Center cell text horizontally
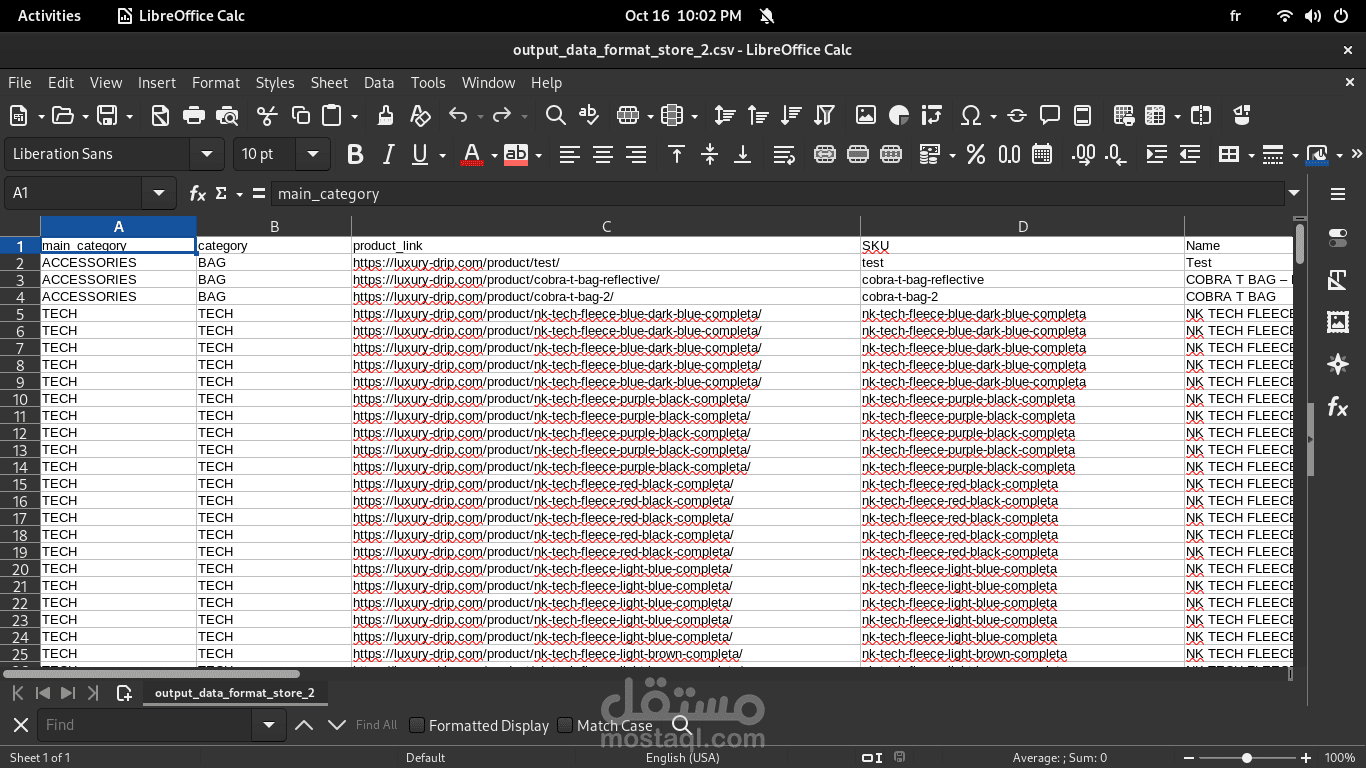 point(603,154)
